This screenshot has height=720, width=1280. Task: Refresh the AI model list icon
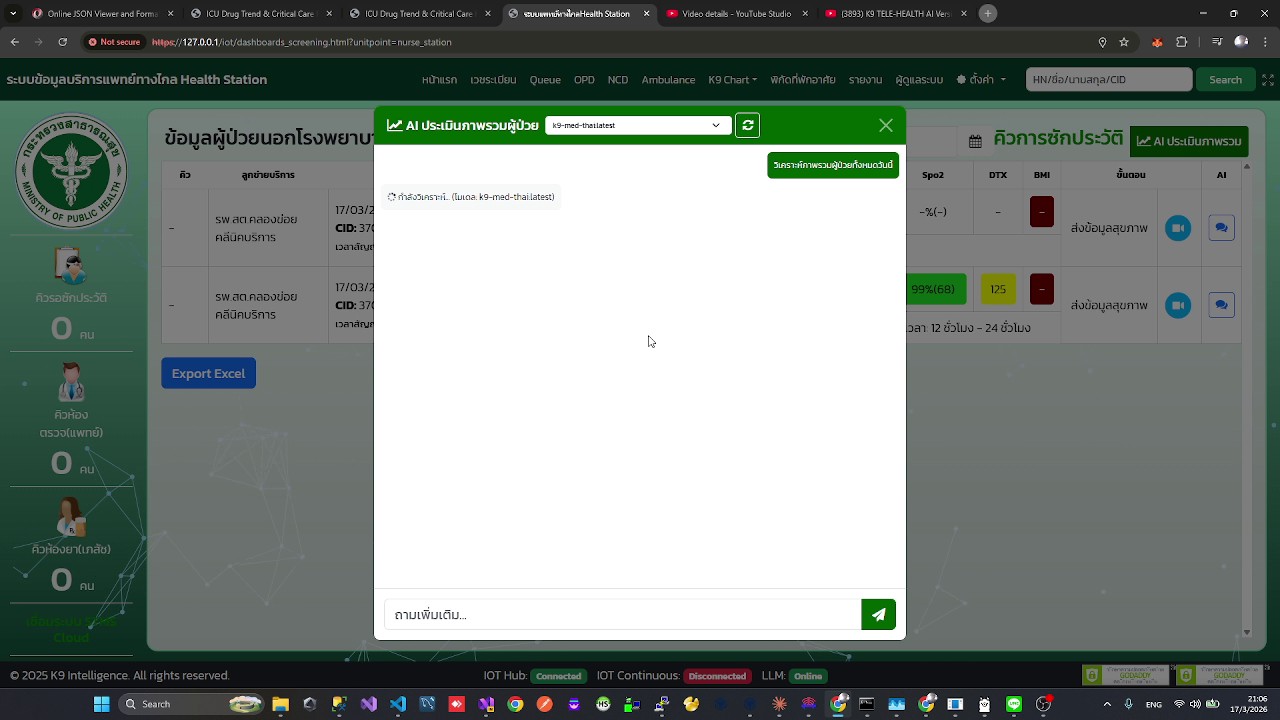click(747, 125)
